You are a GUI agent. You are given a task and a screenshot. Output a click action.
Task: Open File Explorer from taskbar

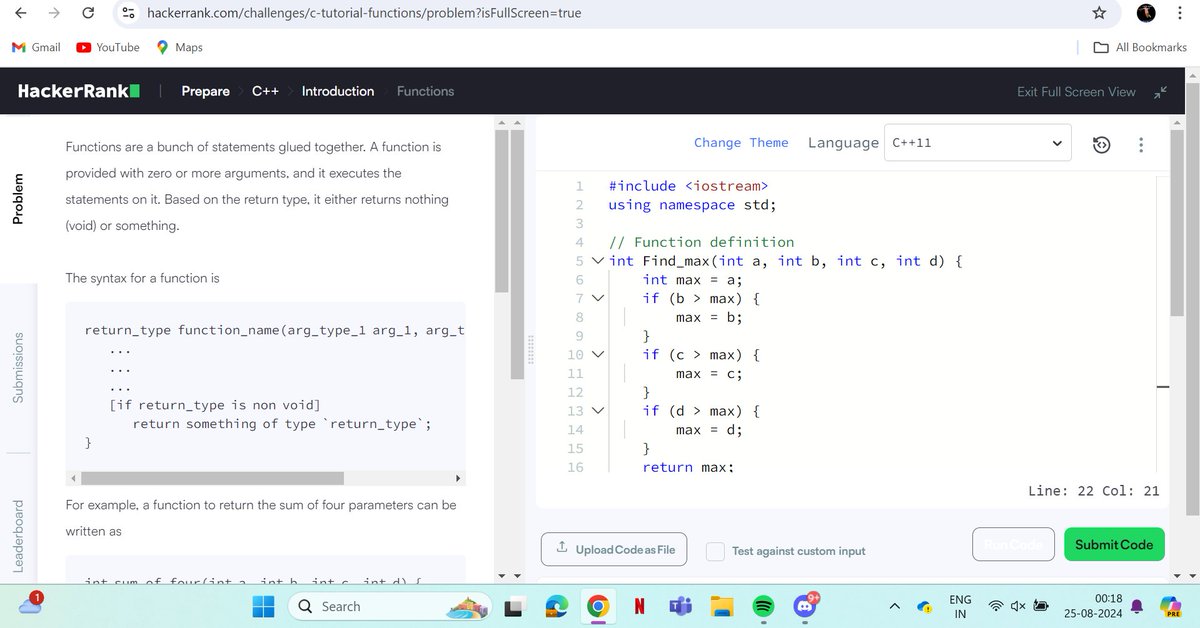[x=722, y=606]
